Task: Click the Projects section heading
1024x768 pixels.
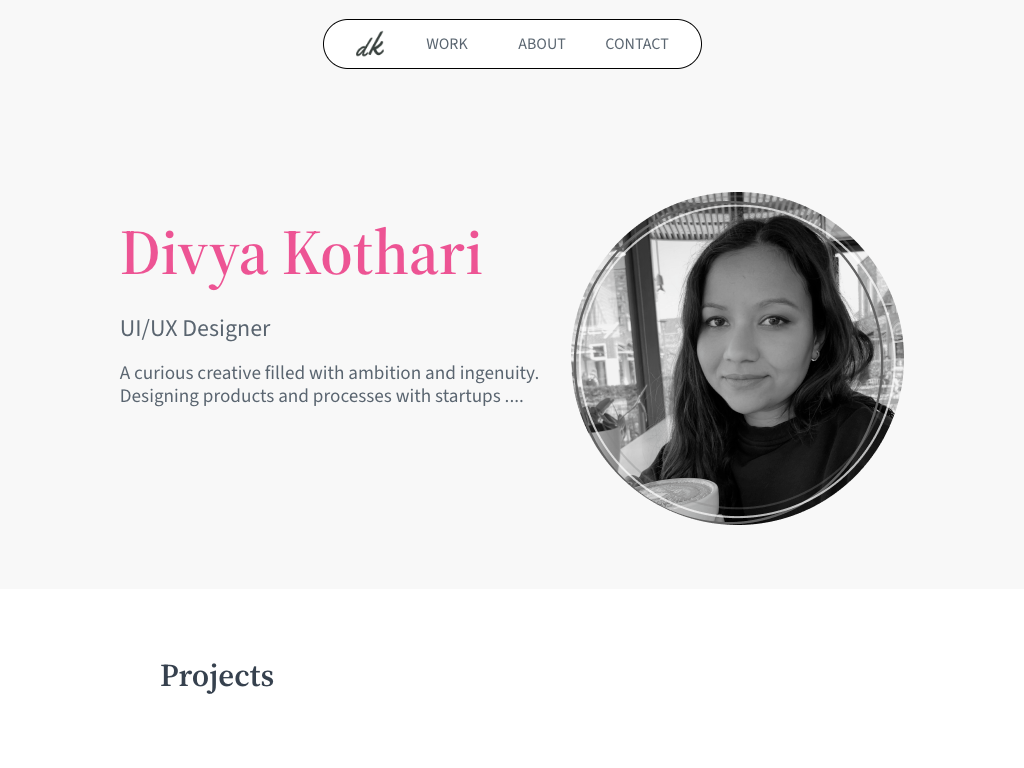Action: 217,676
